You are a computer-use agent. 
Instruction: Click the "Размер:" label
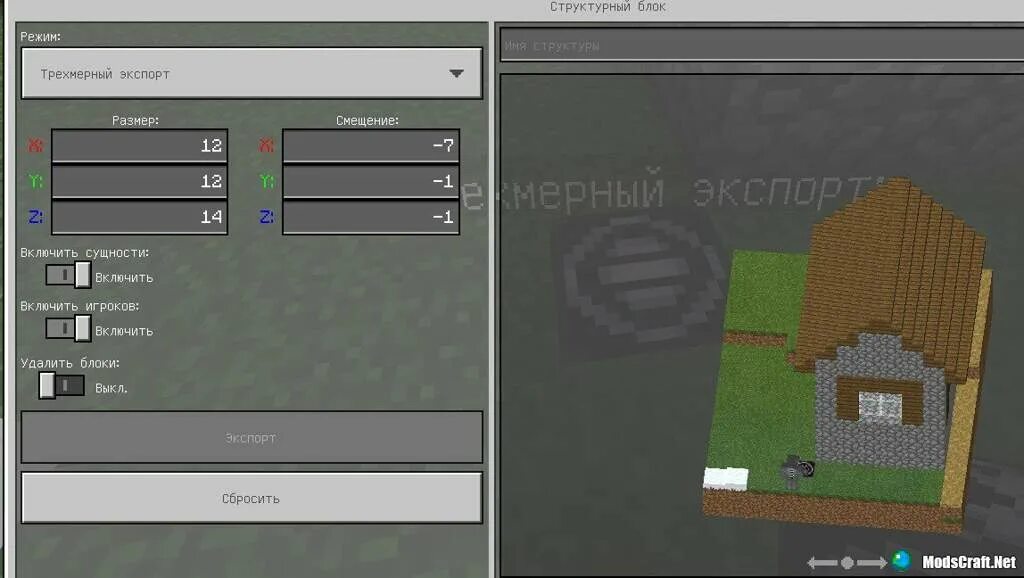click(x=135, y=120)
